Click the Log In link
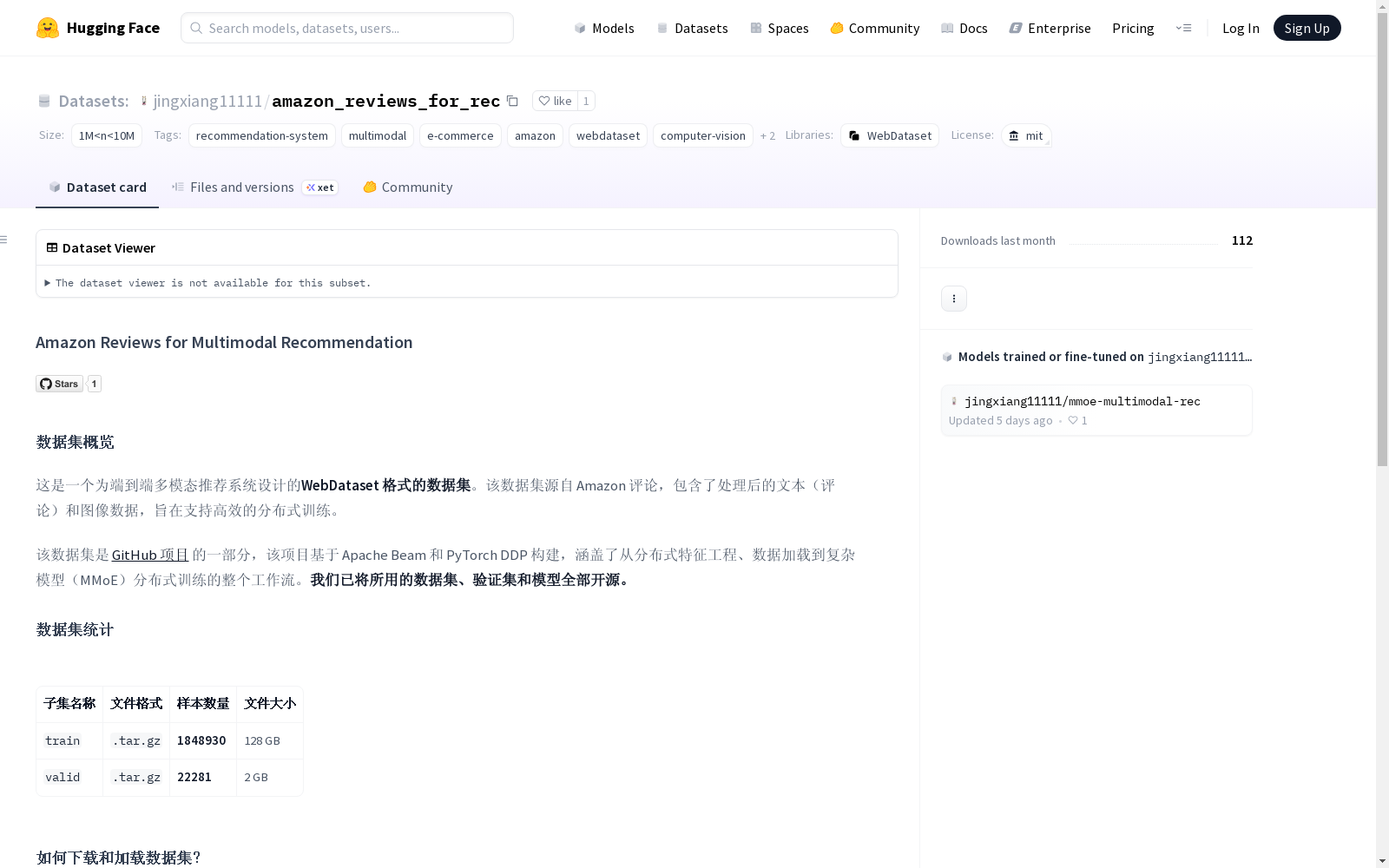Viewport: 1389px width, 868px height. coord(1241,28)
